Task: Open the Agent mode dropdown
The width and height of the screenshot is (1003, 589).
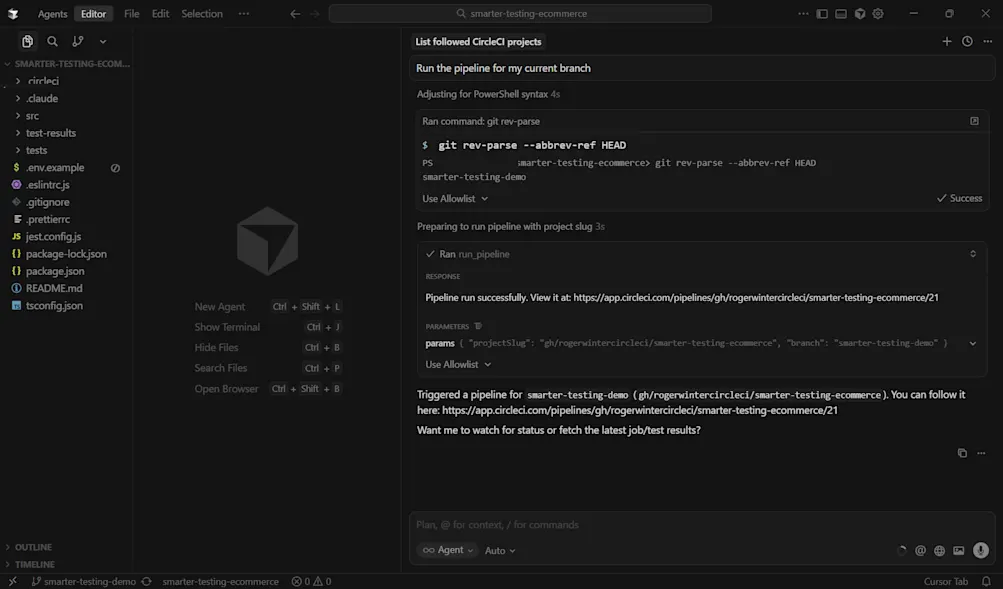Action: (447, 550)
